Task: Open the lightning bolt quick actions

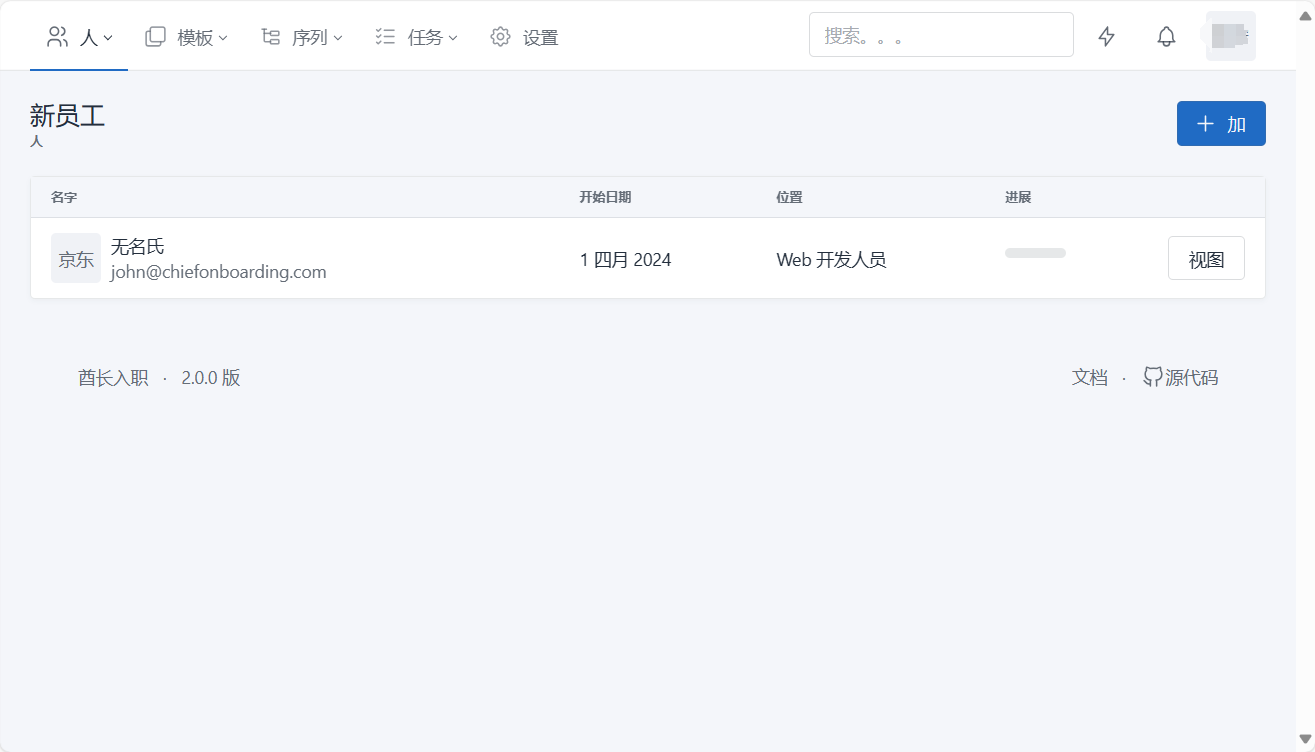Action: [x=1107, y=37]
